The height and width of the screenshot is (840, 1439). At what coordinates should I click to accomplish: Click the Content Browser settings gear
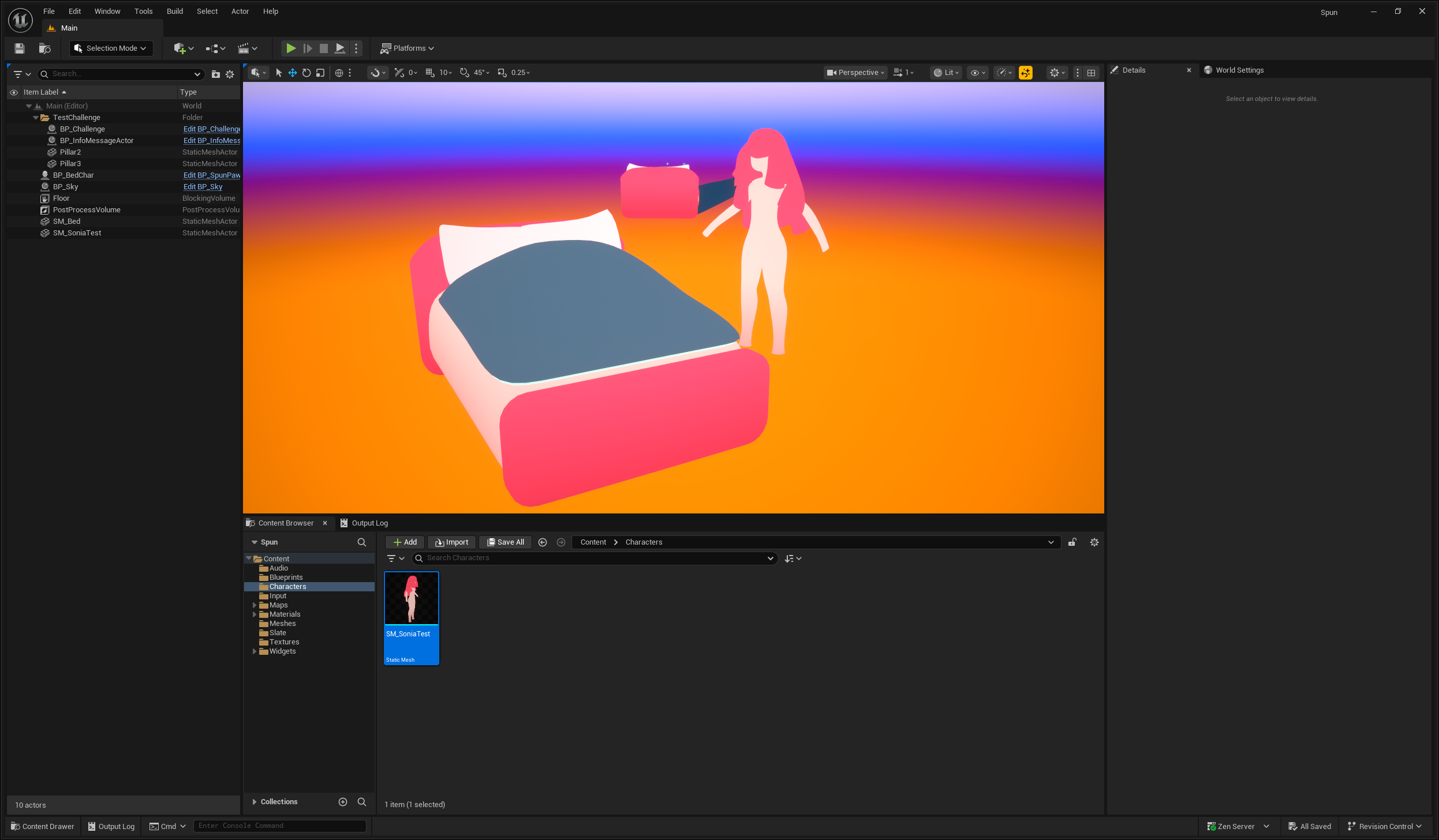click(1094, 542)
